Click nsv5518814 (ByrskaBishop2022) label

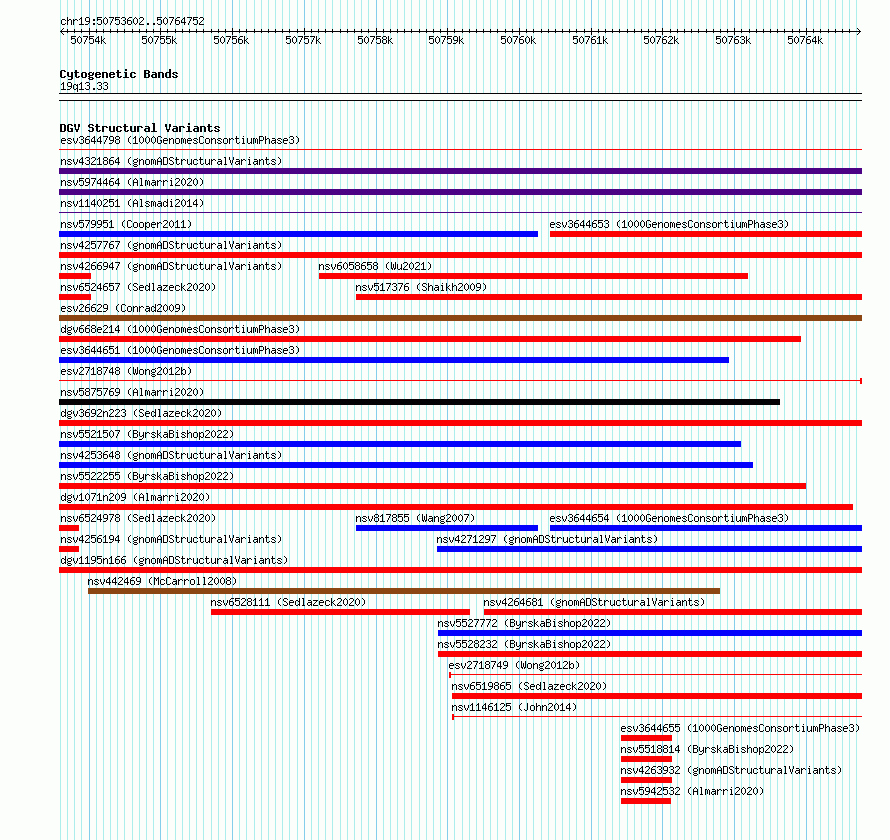pos(707,749)
